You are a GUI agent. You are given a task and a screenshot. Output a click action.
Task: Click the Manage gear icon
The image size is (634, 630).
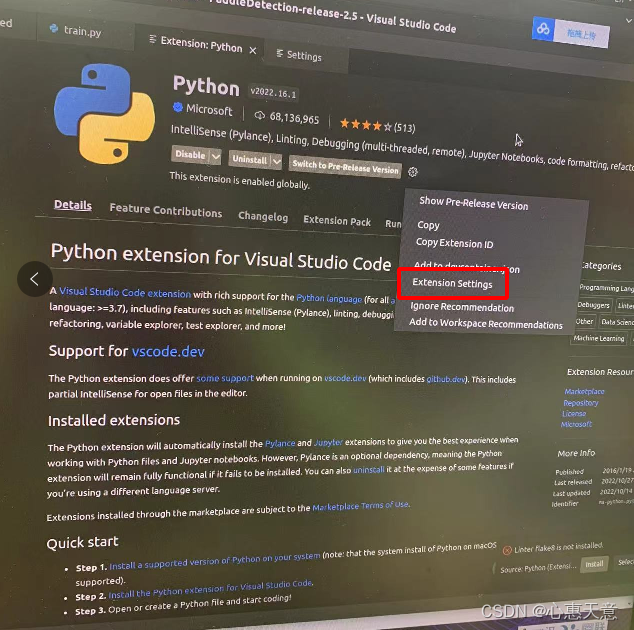tap(413, 172)
